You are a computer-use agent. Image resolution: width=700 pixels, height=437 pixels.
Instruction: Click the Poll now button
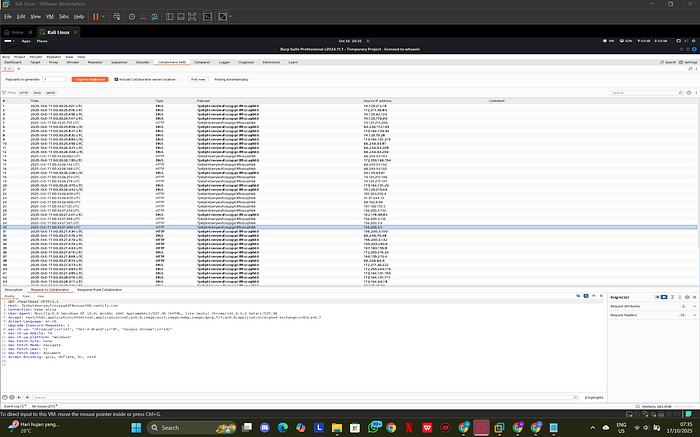coord(198,79)
